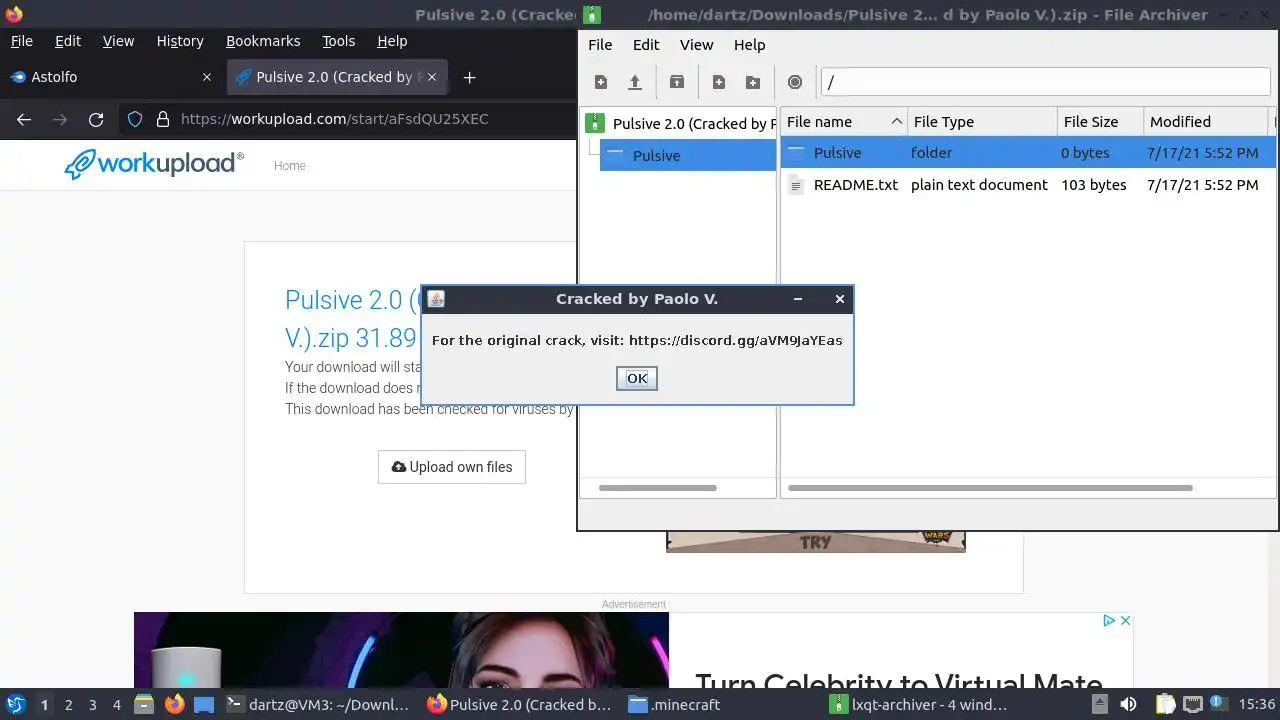Click the Pulsive folder icon in file list
Viewport: 1280px width, 720px height.
tap(796, 153)
